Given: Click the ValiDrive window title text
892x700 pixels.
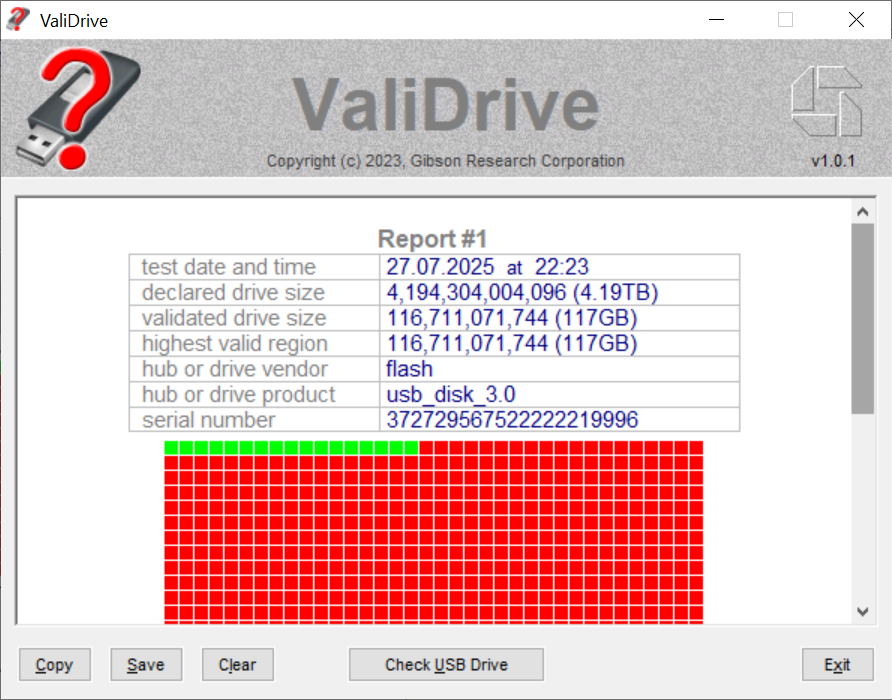Looking at the screenshot, I should (74, 21).
